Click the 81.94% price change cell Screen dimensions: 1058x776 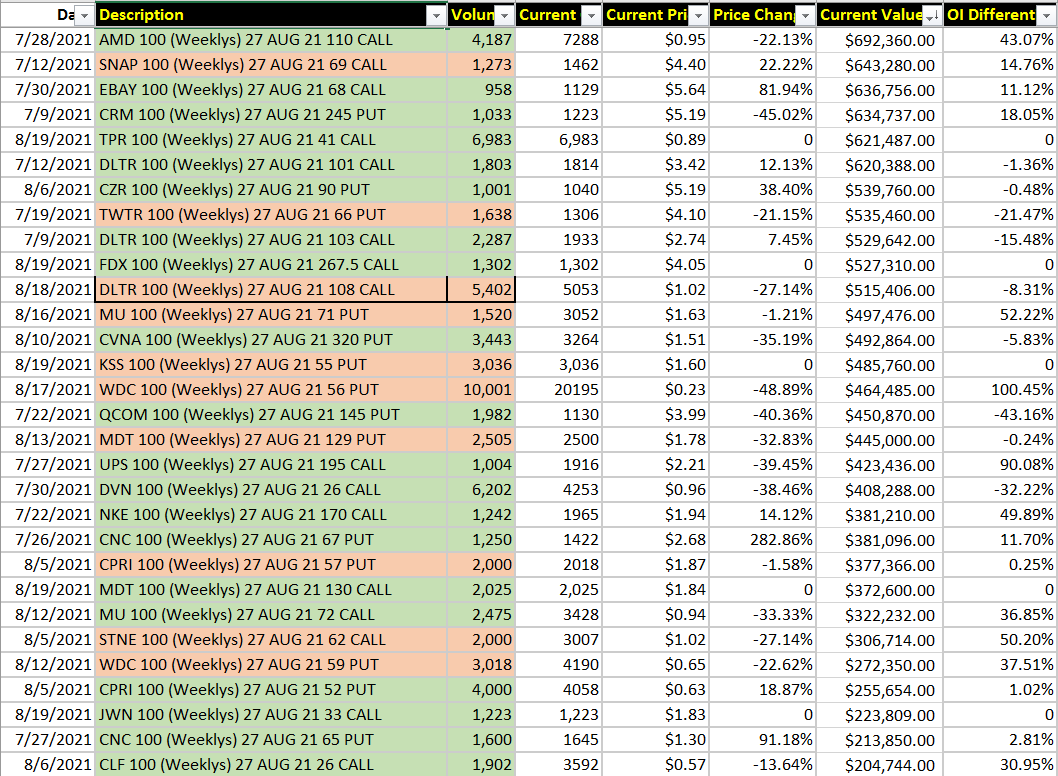pos(762,90)
